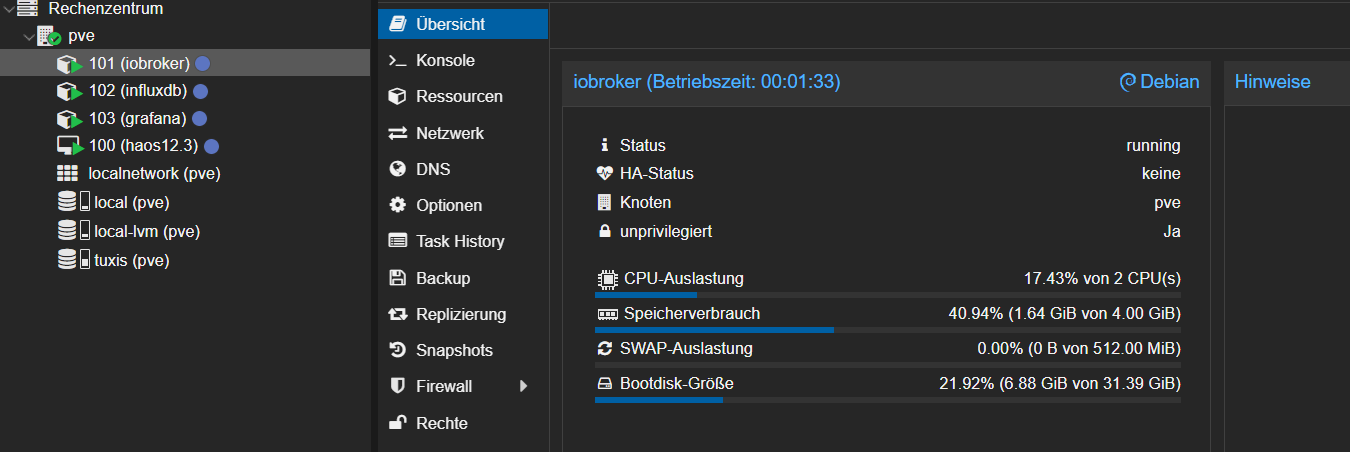Open the Task History menu item
The image size is (1350, 452).
460,241
